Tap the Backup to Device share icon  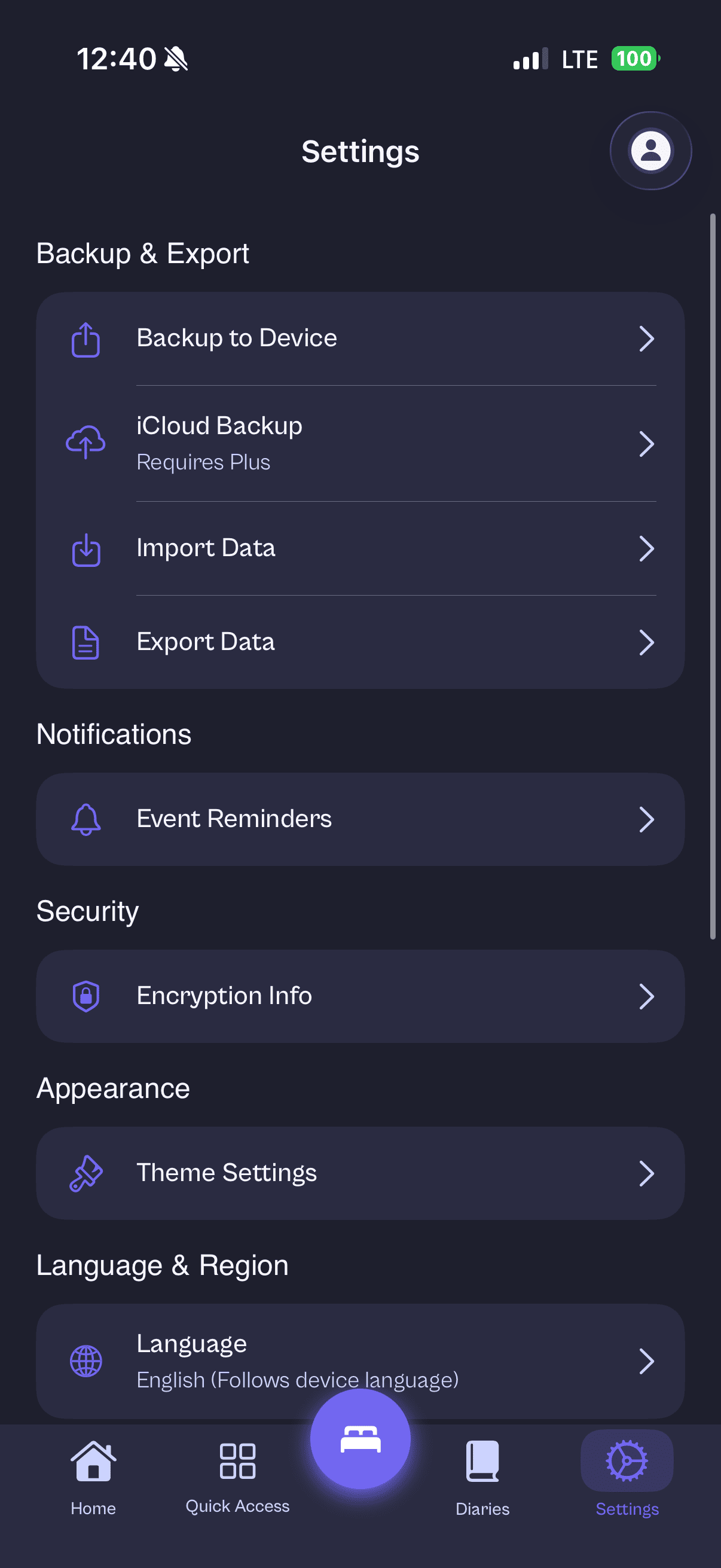click(85, 339)
